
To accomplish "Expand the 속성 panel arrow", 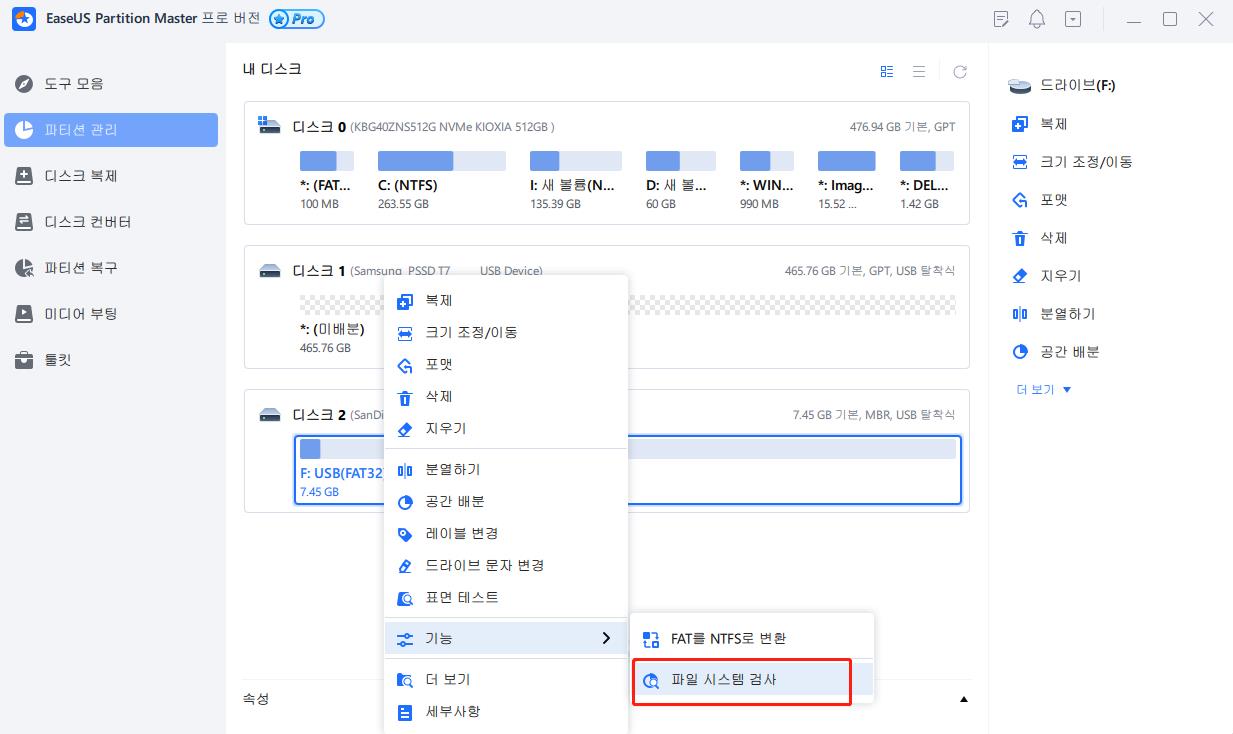I will [x=964, y=699].
